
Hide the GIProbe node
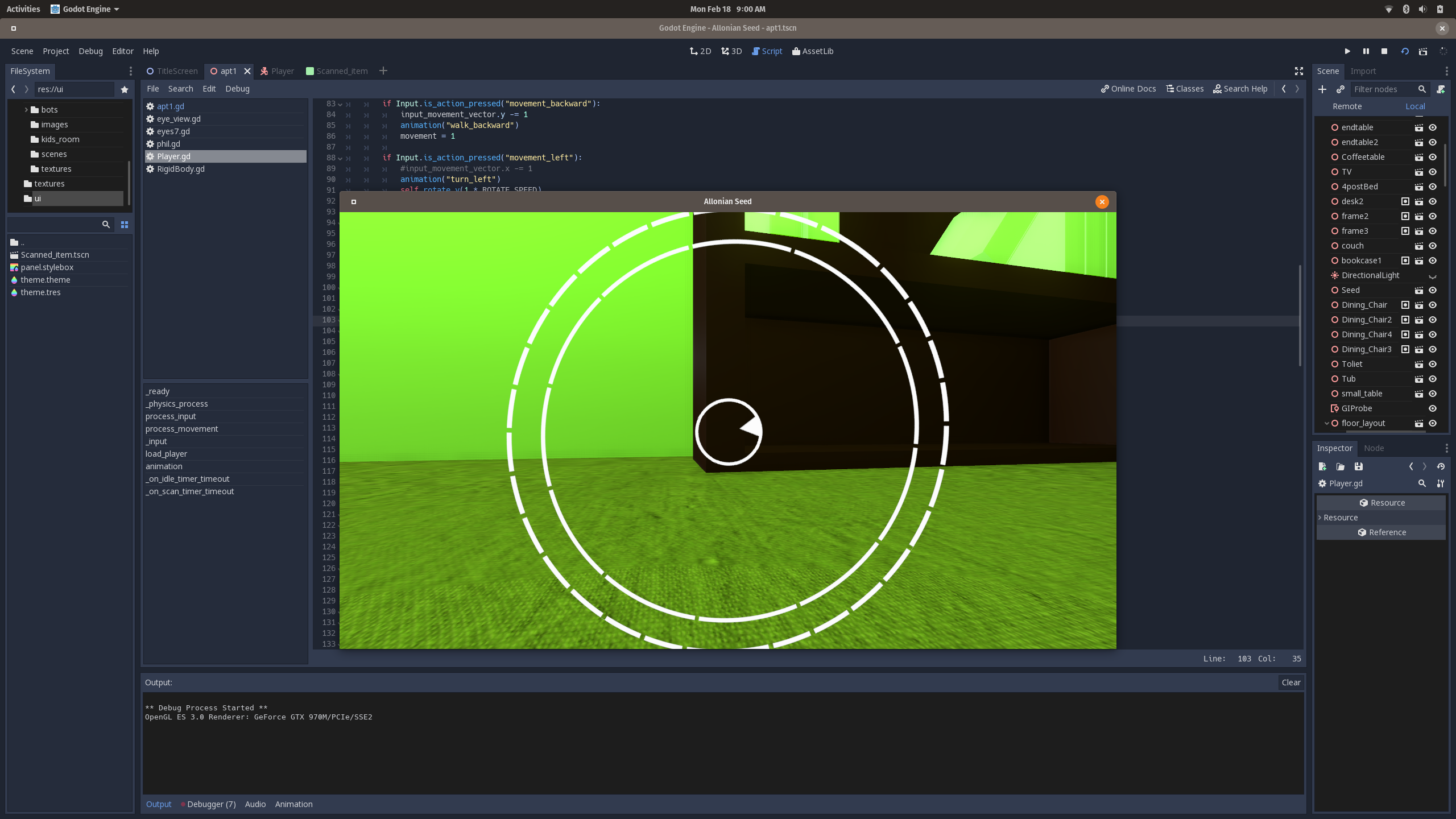[1433, 408]
